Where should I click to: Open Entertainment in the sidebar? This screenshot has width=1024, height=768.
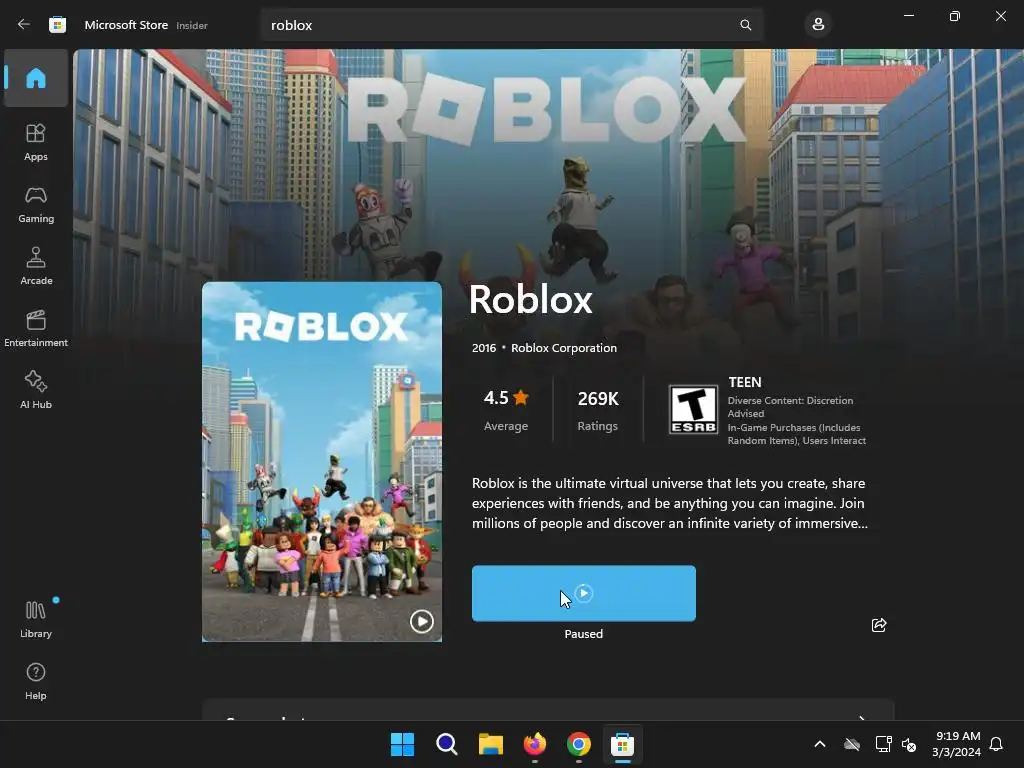coord(36,328)
